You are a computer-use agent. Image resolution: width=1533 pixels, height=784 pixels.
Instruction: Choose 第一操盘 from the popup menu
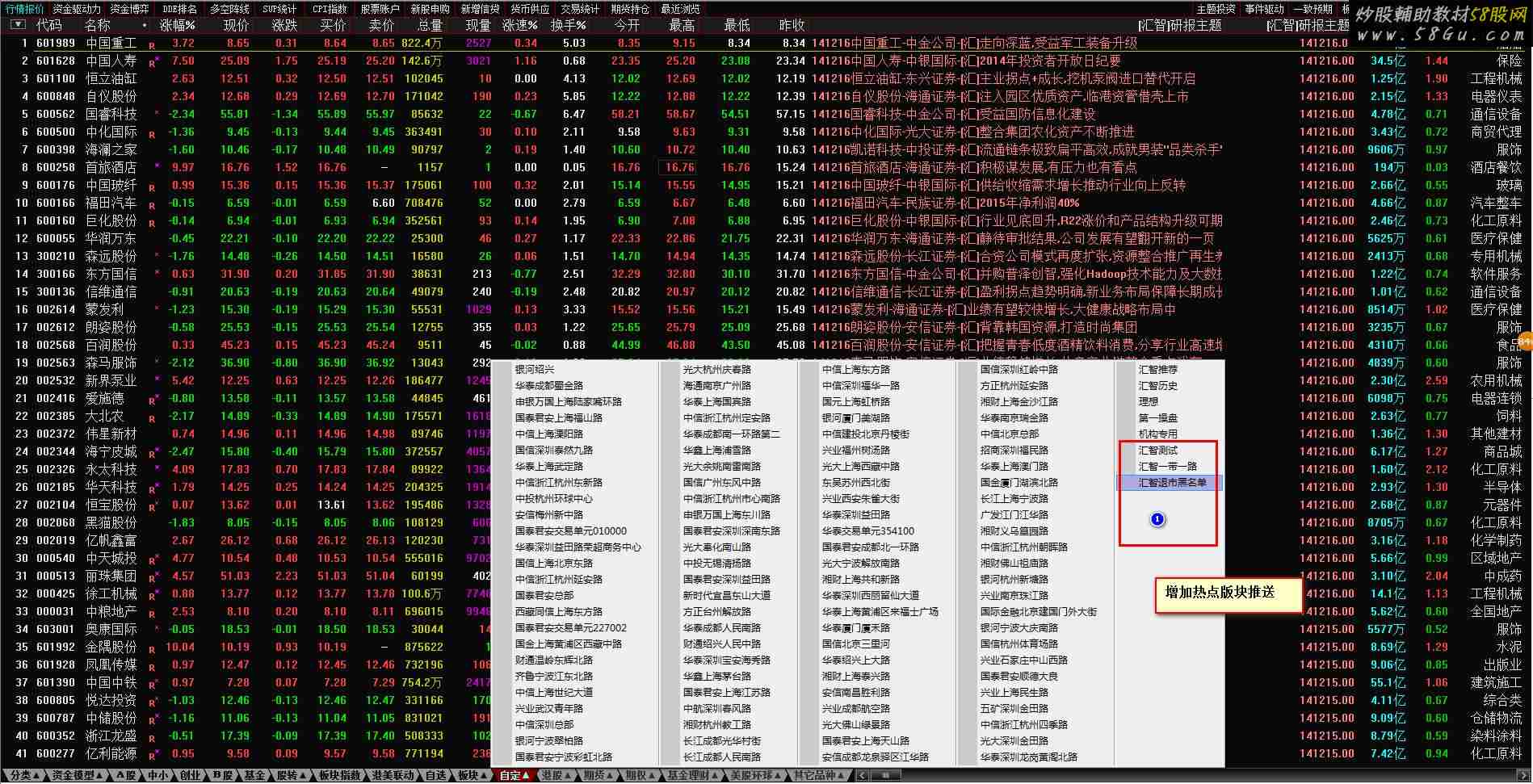point(1157,418)
